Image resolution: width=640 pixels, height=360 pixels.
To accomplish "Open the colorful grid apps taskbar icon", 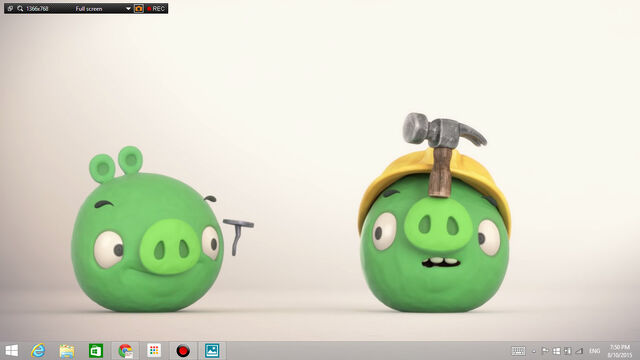I will coord(154,350).
